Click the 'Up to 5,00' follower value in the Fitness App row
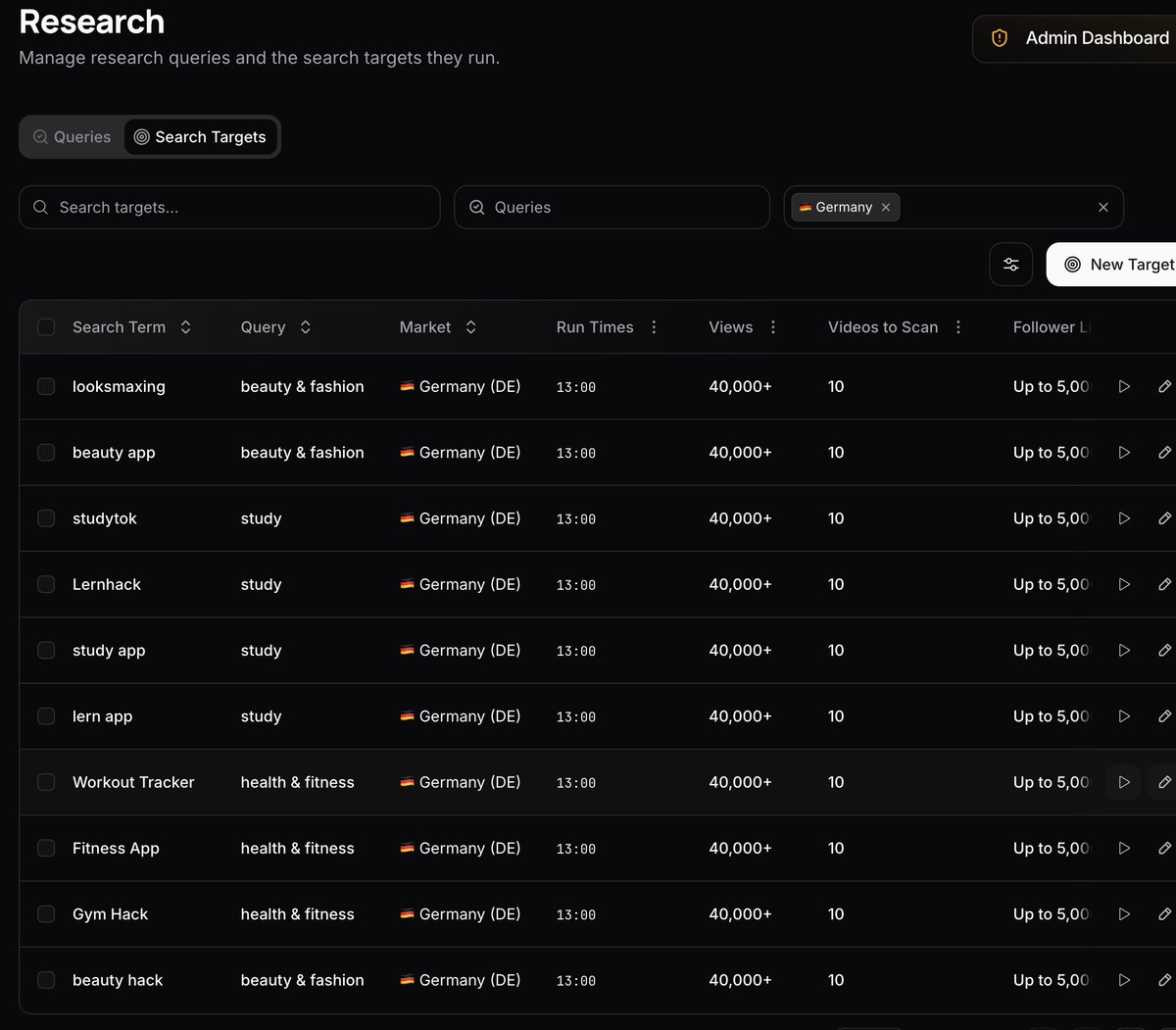1176x1030 pixels. pos(1052,849)
